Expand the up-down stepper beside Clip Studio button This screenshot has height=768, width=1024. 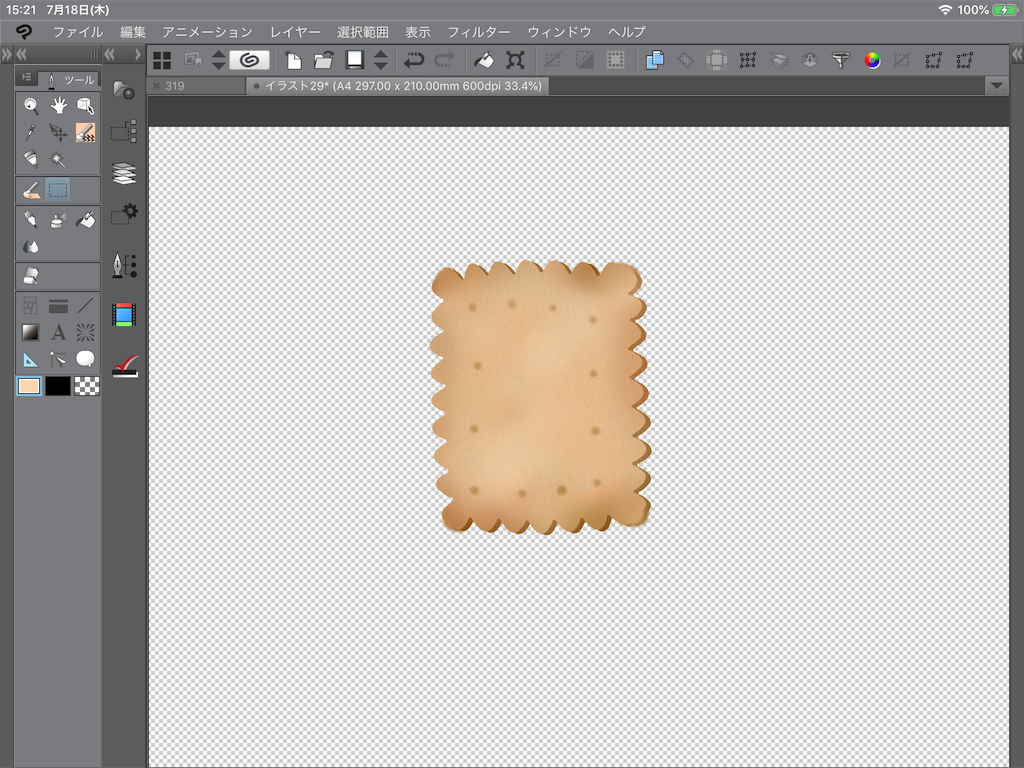coord(219,60)
